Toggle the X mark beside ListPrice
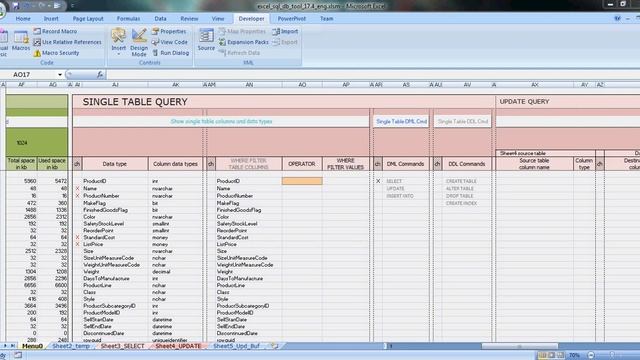Viewport: 640px width, 360px height. click(x=77, y=244)
